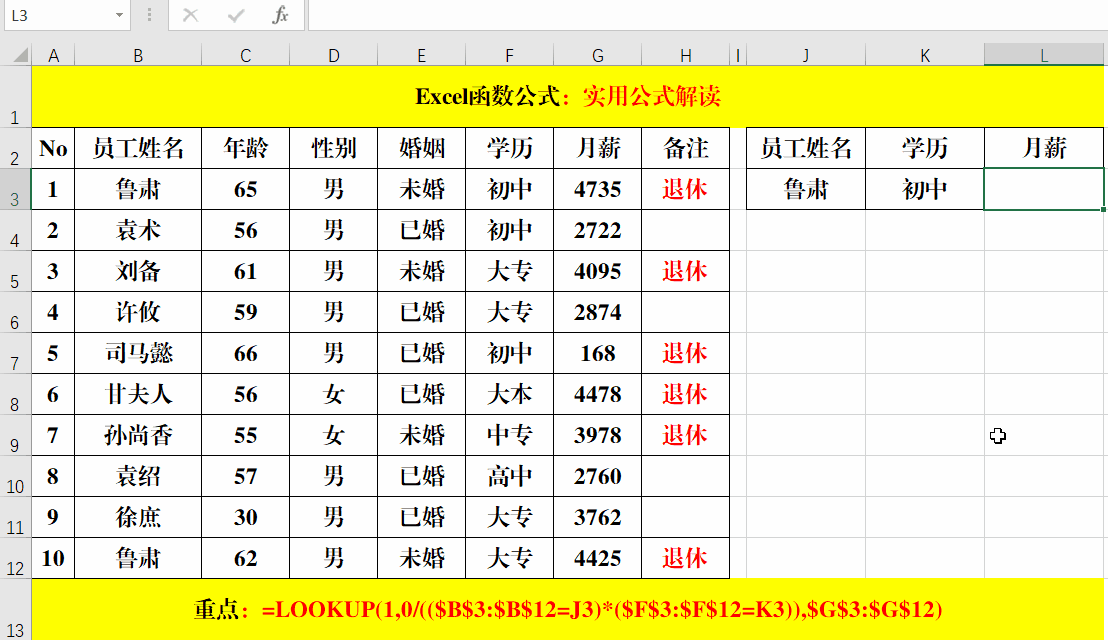Select name cell '孙尚香'
Viewport: 1108px width, 640px height.
click(x=138, y=435)
